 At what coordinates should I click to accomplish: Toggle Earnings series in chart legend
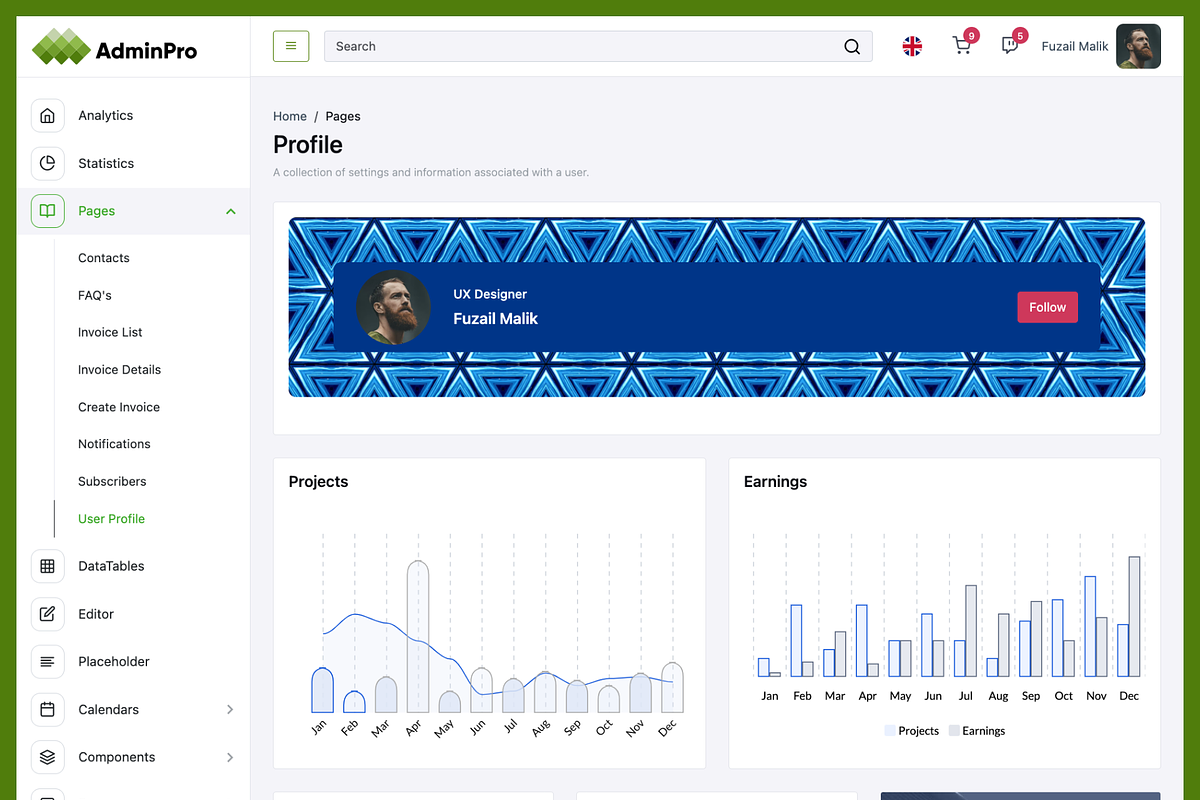pyautogui.click(x=977, y=731)
